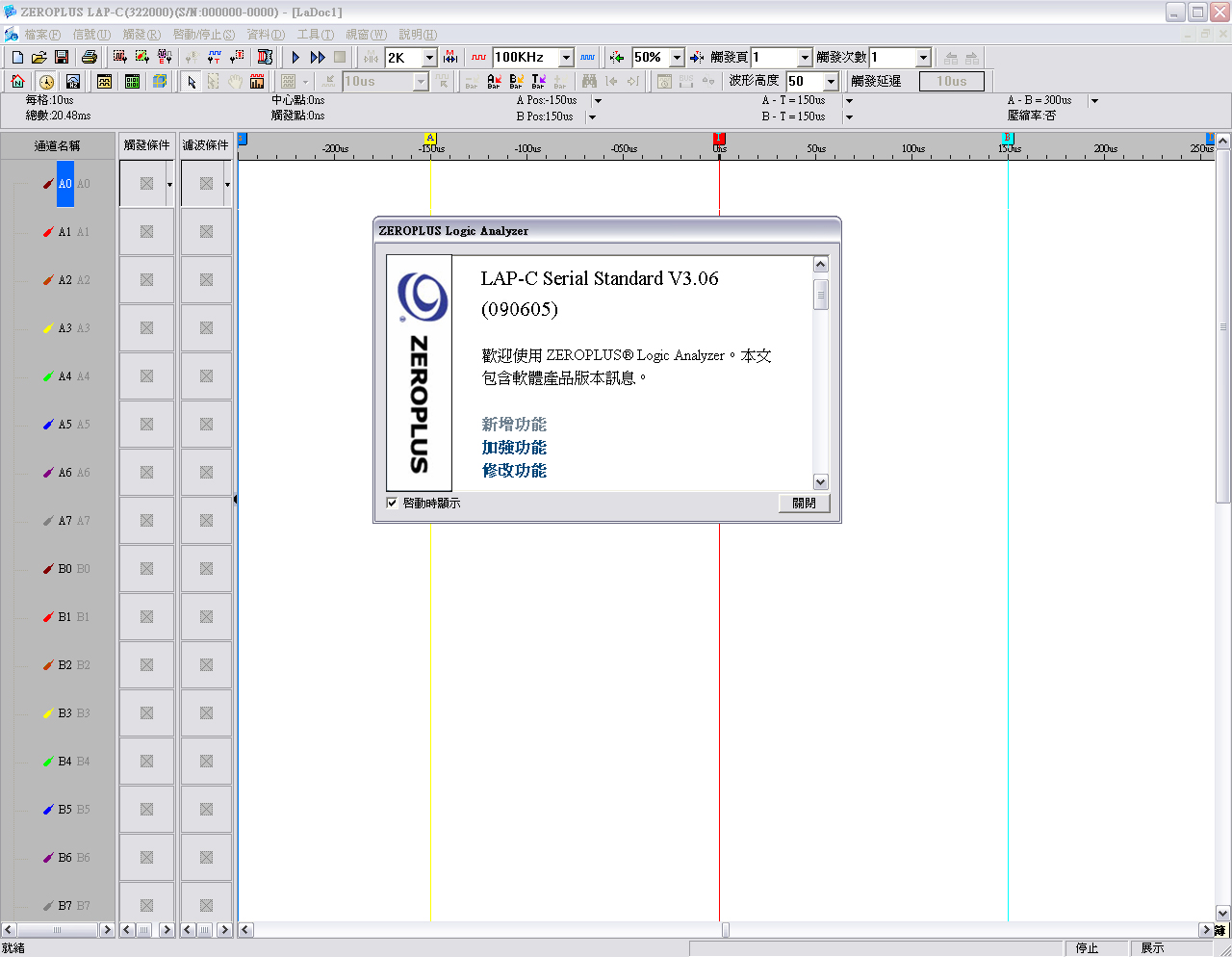Open a file using the folder icon
The image size is (1232, 957).
coord(39,58)
